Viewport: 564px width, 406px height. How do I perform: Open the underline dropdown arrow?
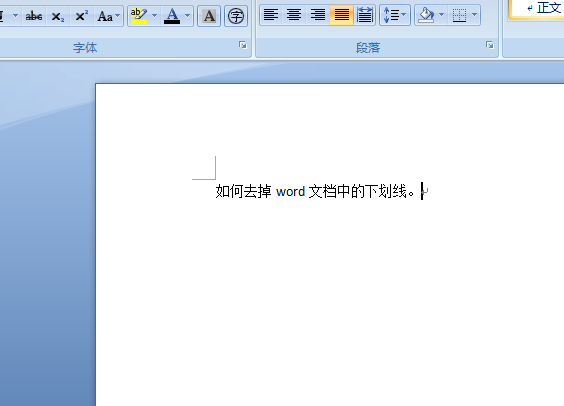coord(15,16)
